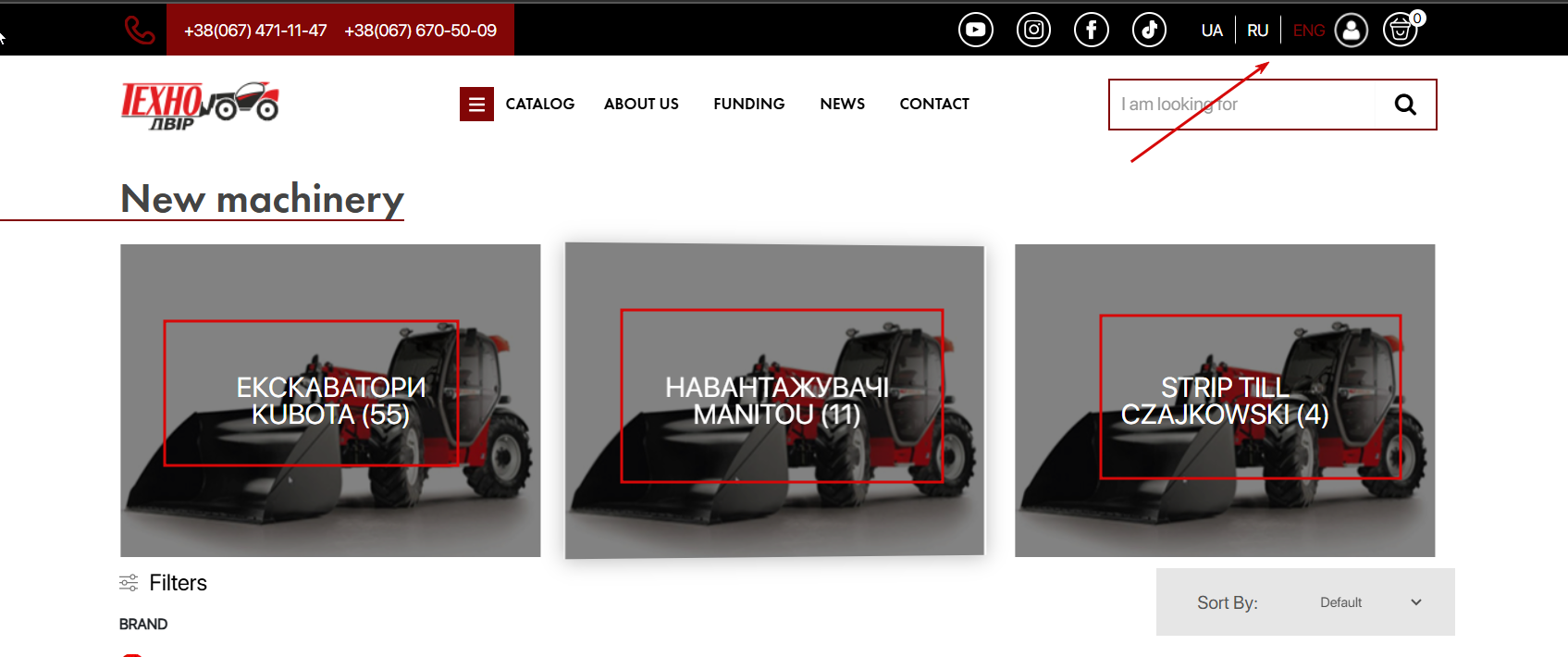Open the red hamburger catalog menu icon
The height and width of the screenshot is (657, 1568).
click(476, 105)
